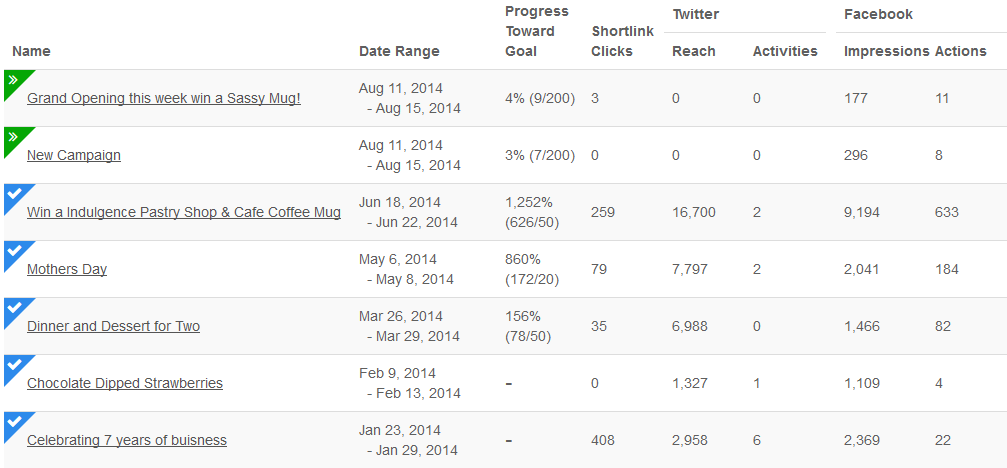Sort by Progress Toward Goal header

(537, 31)
